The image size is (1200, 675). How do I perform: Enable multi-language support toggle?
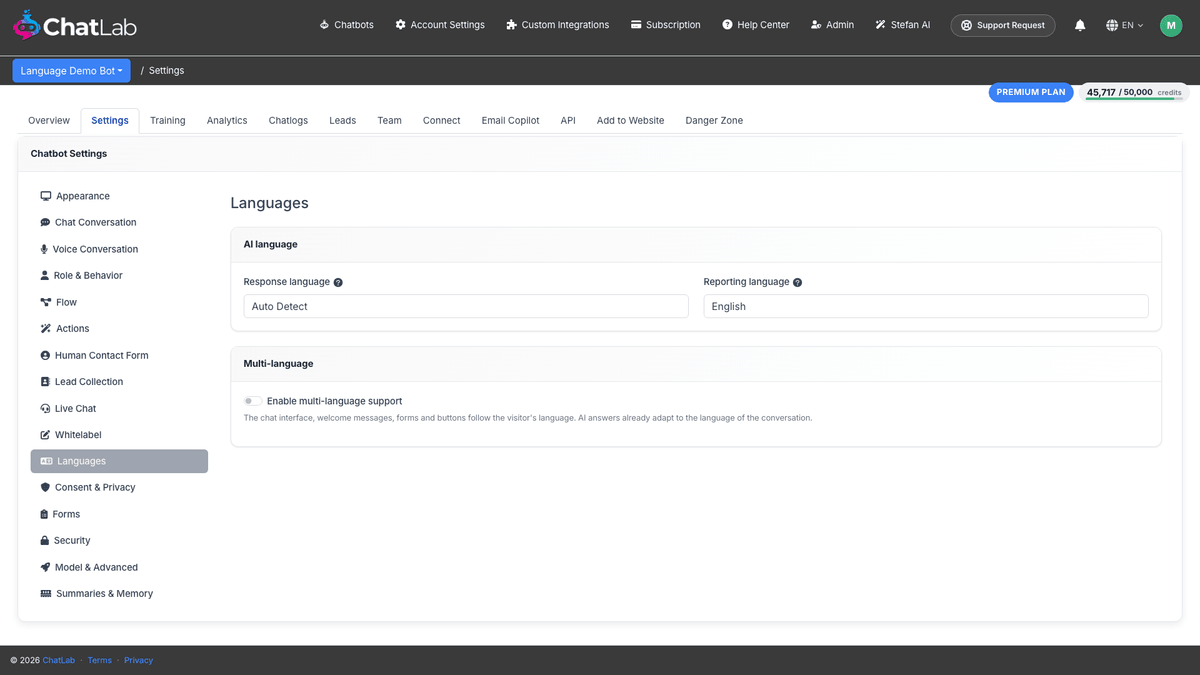pyautogui.click(x=253, y=401)
